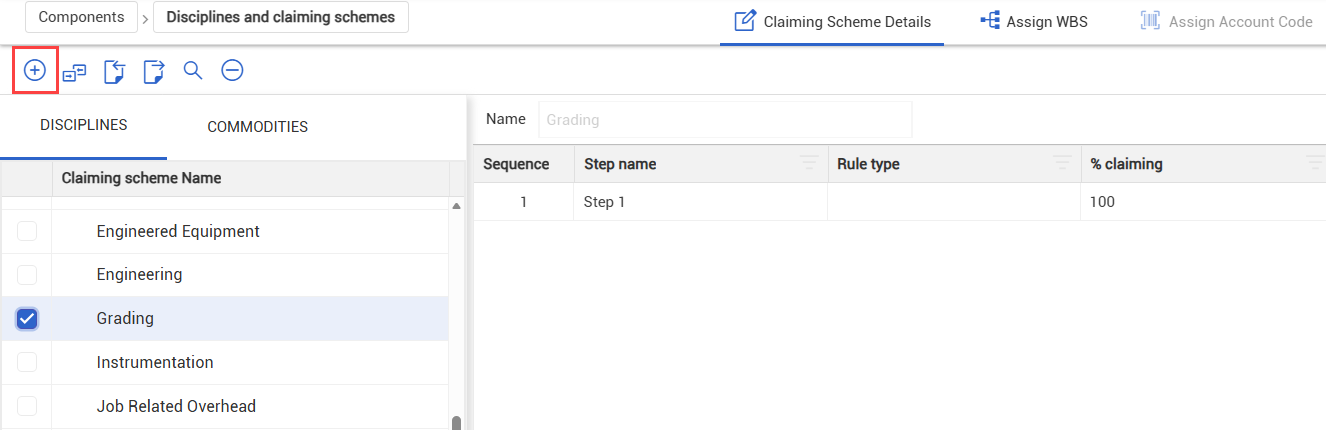This screenshot has height=430, width=1326.
Task: Open the % claiming column filter menu
Action: click(1315, 164)
